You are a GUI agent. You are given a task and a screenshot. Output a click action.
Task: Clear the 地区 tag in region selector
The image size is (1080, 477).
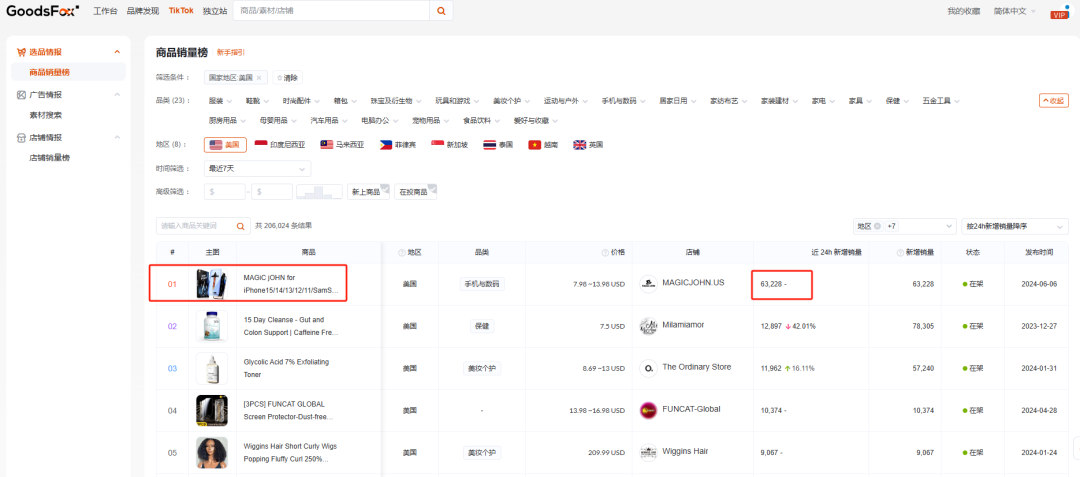[x=878, y=226]
